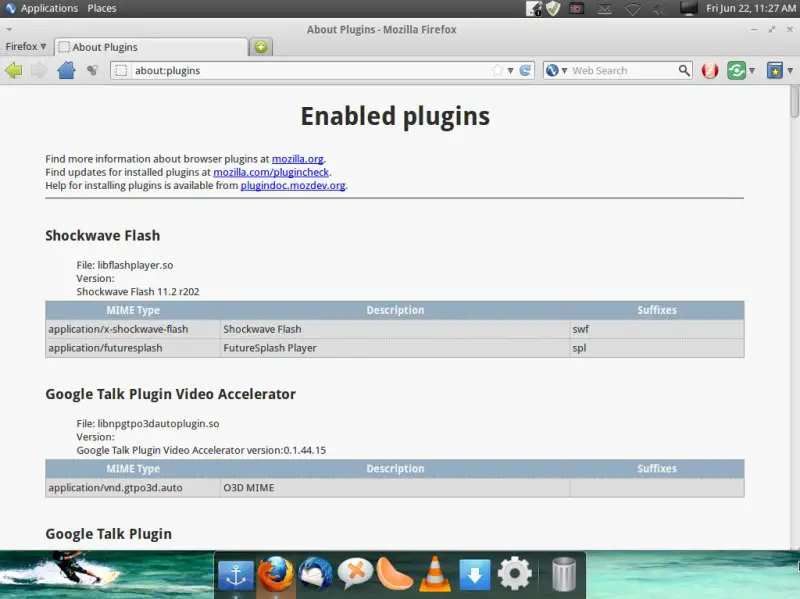Click the application/vnd.gtpo3d.auto cell
800x599 pixels.
pyautogui.click(x=133, y=488)
